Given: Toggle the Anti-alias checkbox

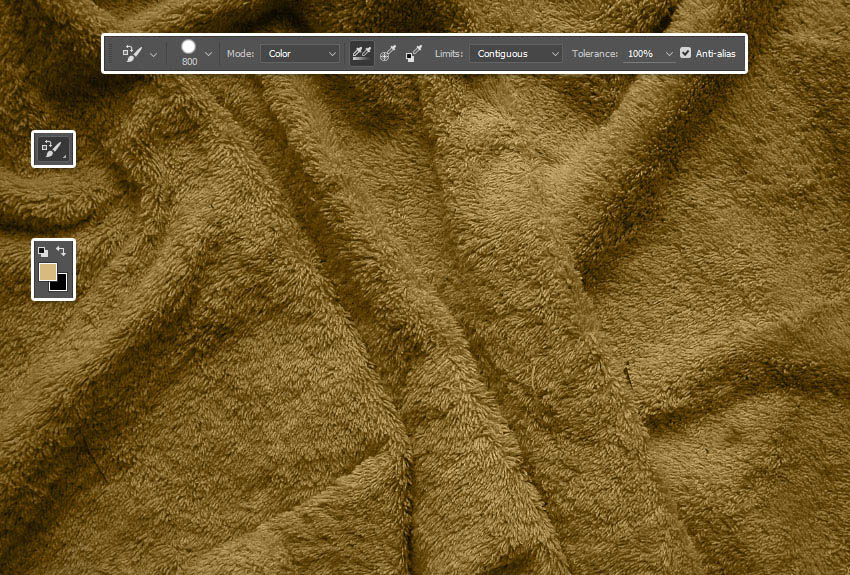Looking at the screenshot, I should click(685, 53).
